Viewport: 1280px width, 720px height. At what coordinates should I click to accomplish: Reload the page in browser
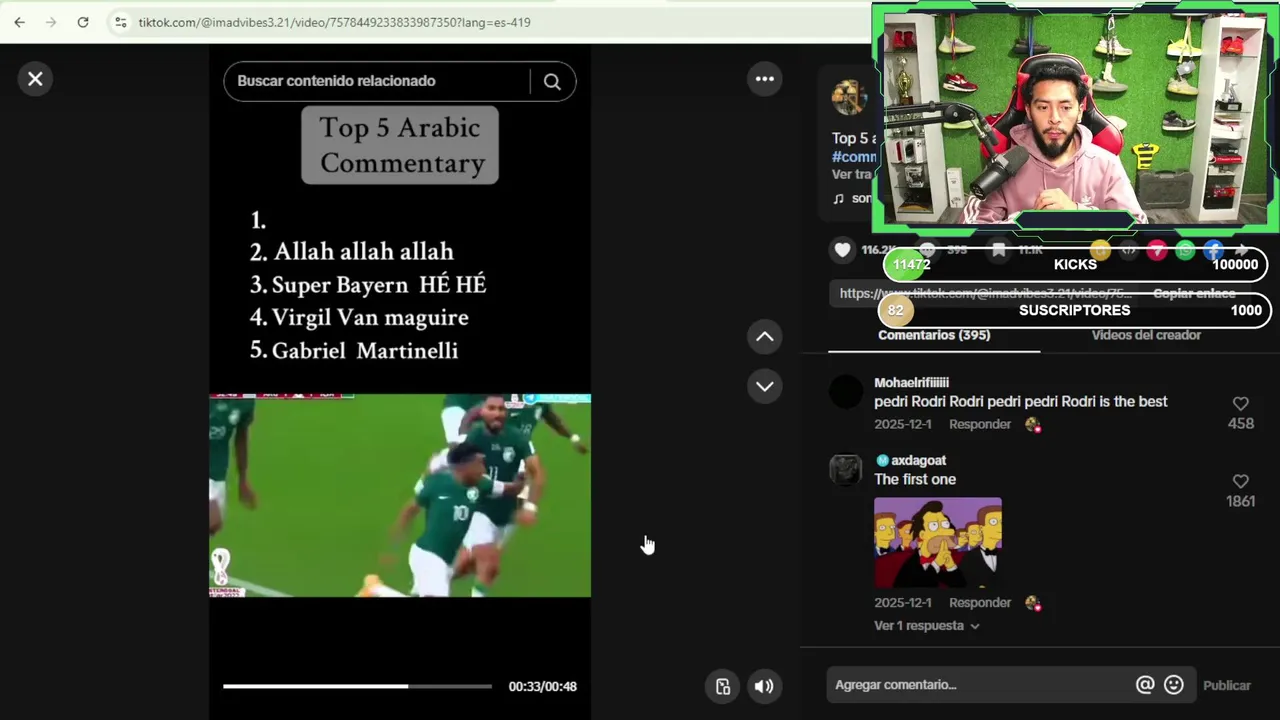(x=83, y=22)
